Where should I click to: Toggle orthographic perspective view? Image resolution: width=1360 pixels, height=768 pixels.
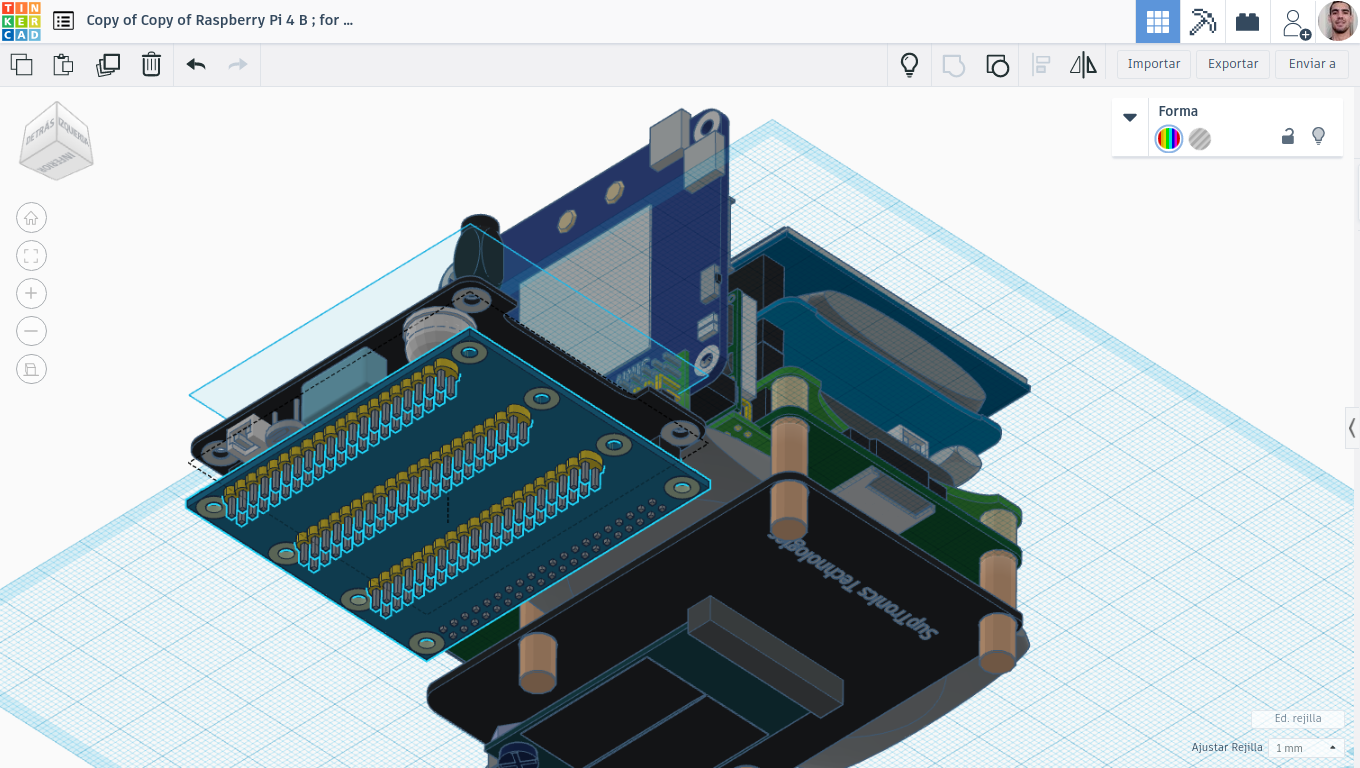(31, 370)
